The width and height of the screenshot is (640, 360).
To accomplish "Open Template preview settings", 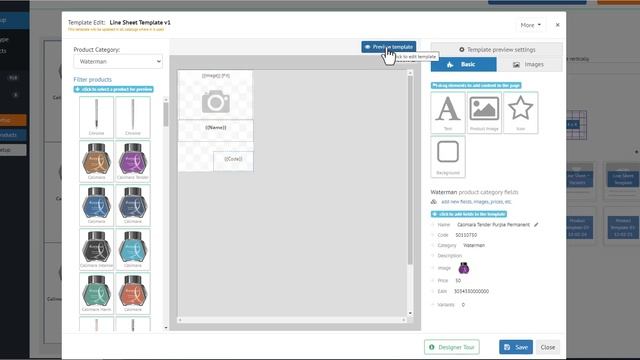I will (497, 49).
